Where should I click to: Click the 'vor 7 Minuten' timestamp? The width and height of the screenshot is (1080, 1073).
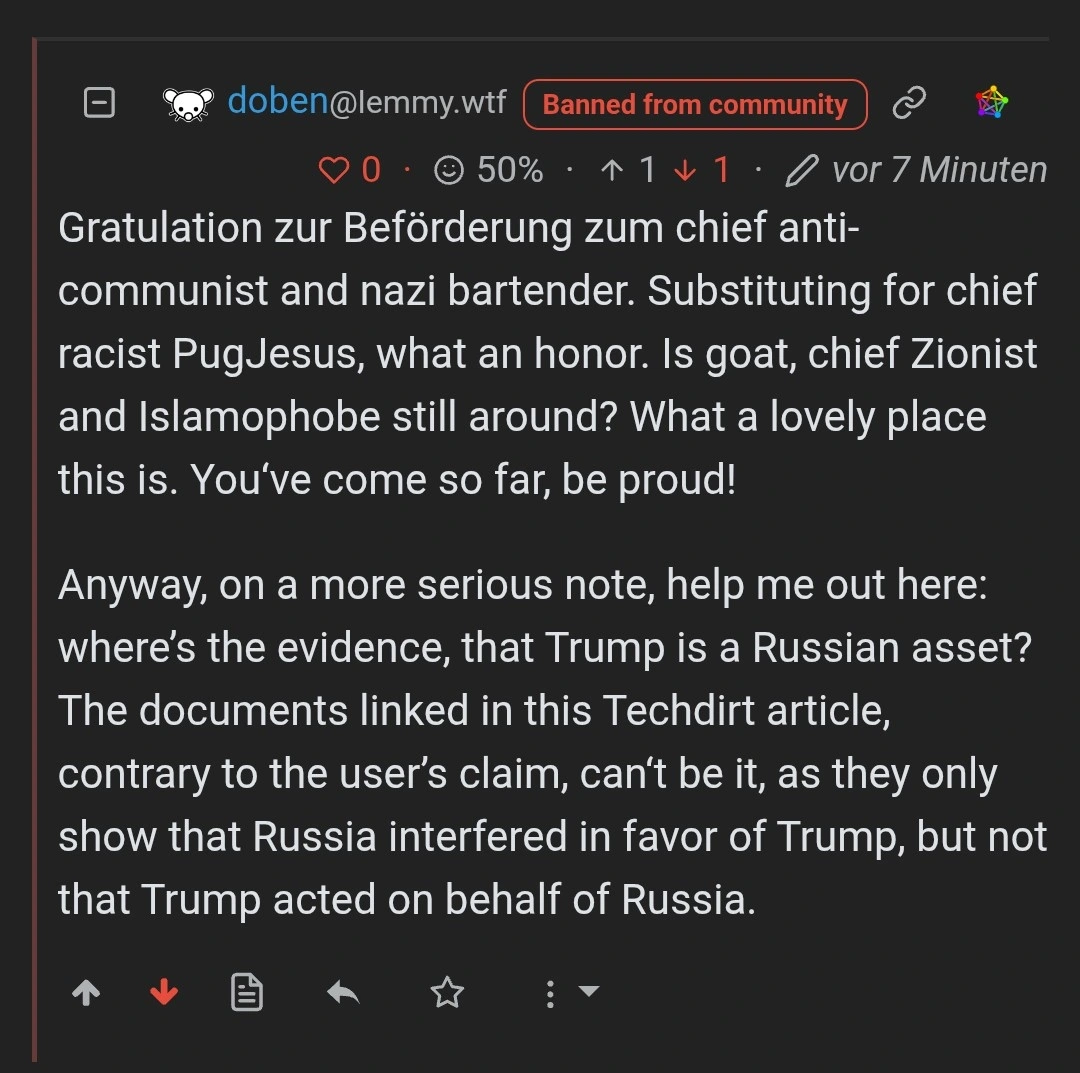coord(939,169)
